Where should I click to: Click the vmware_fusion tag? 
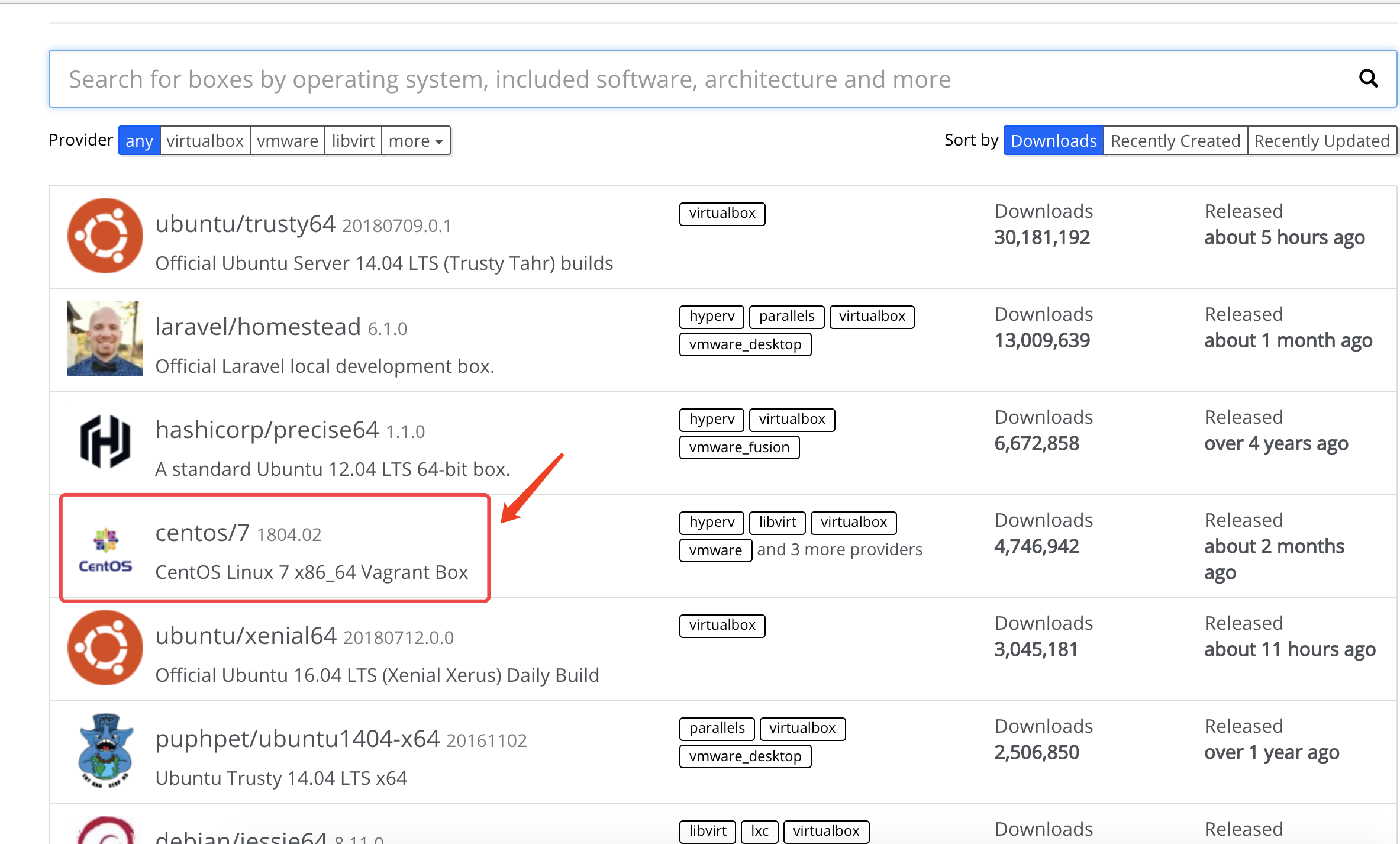coord(739,447)
